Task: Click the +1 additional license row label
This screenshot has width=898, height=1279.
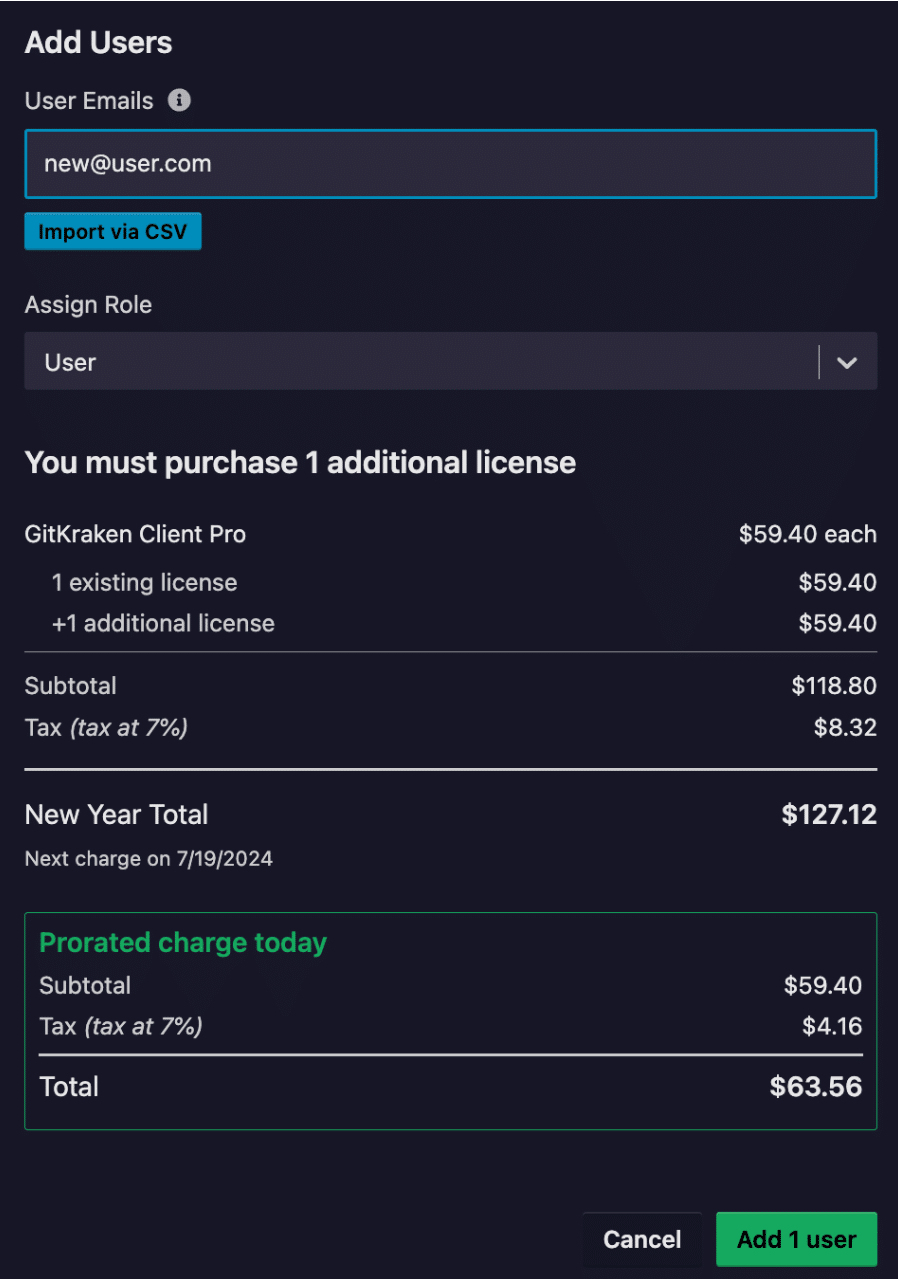Action: pyautogui.click(x=163, y=624)
